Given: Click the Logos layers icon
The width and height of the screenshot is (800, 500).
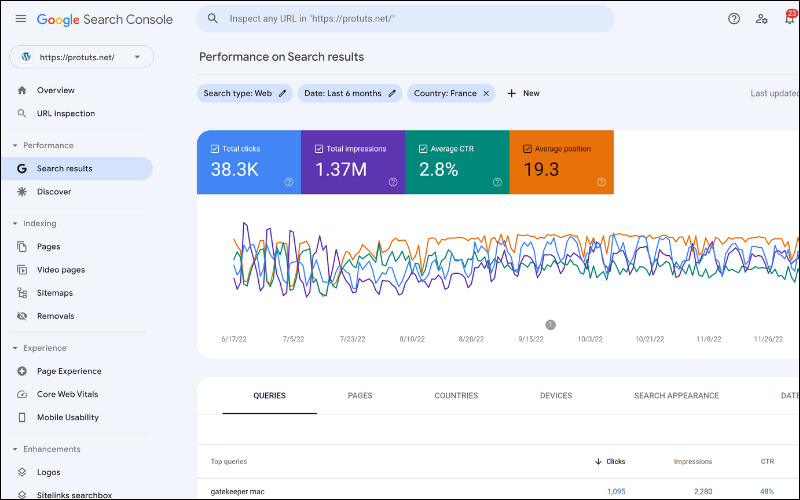Looking at the screenshot, I should click(x=22, y=472).
